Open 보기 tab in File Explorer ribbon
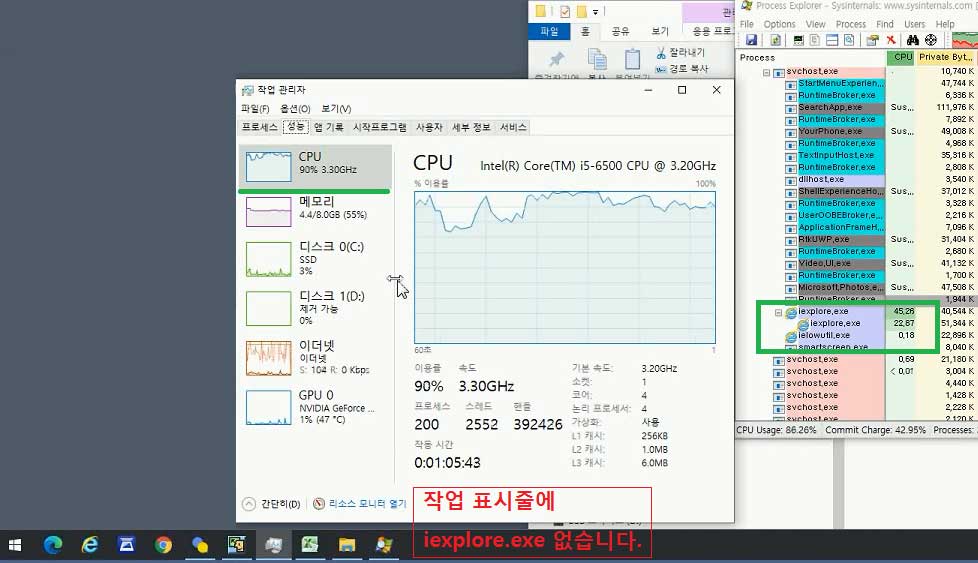The image size is (978, 563). 660,31
